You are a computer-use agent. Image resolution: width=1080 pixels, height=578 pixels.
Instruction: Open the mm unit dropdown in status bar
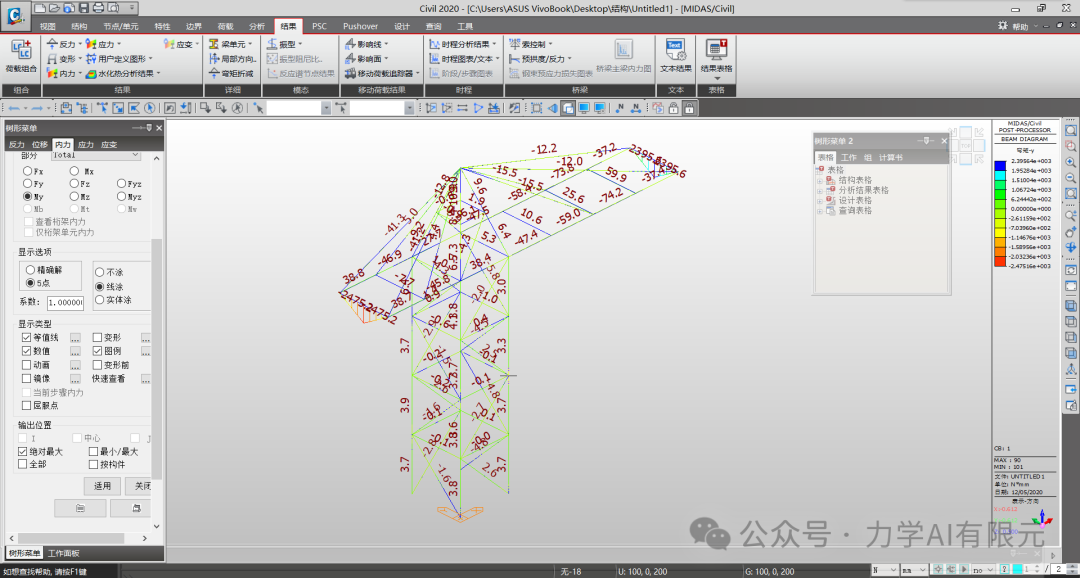pyautogui.click(x=915, y=570)
